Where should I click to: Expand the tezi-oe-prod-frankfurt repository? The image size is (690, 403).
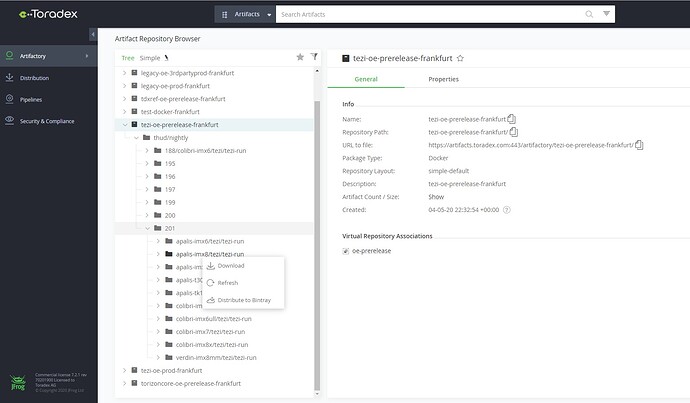tap(125, 370)
